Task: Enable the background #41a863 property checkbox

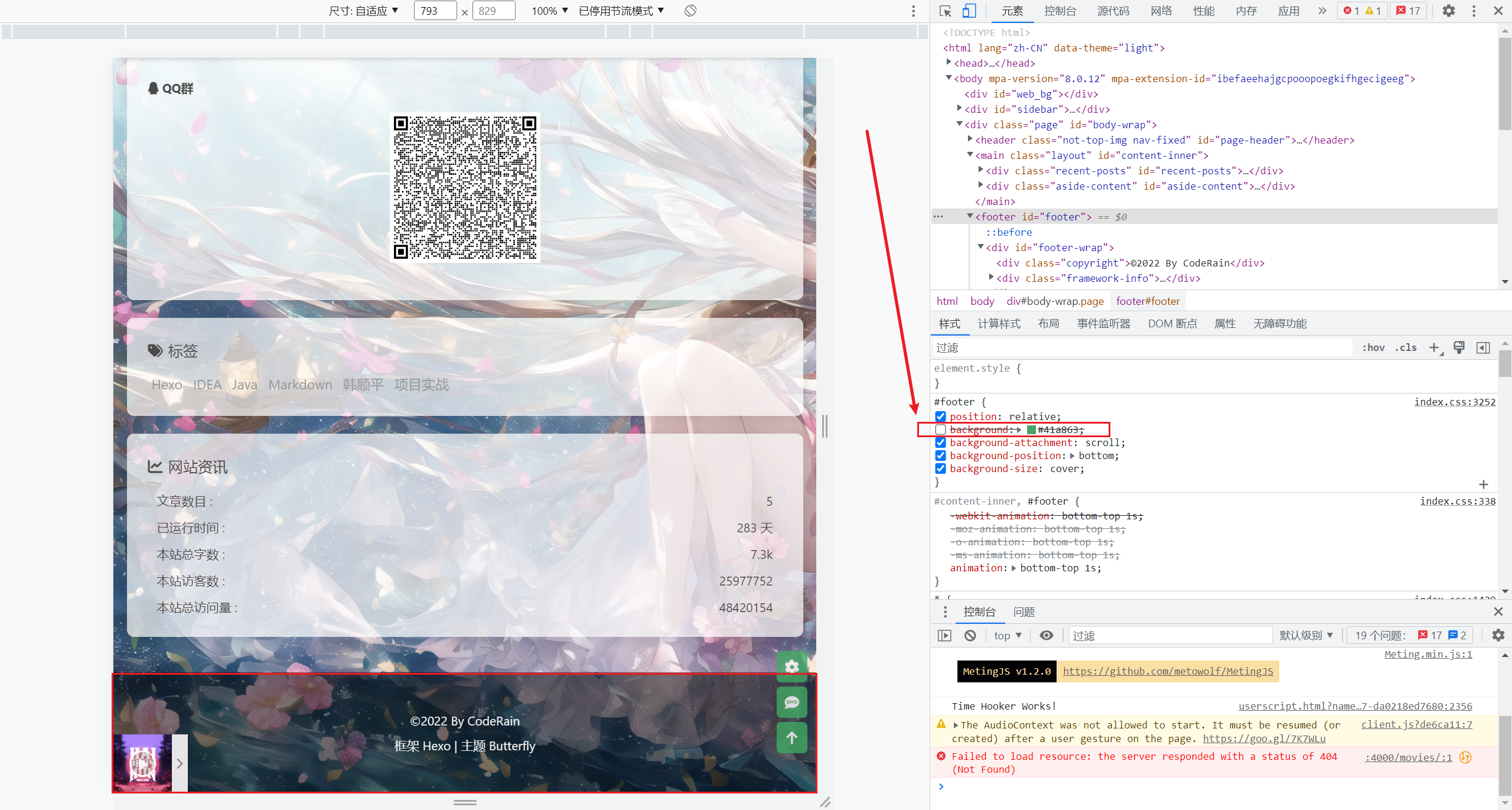Action: pyautogui.click(x=941, y=430)
